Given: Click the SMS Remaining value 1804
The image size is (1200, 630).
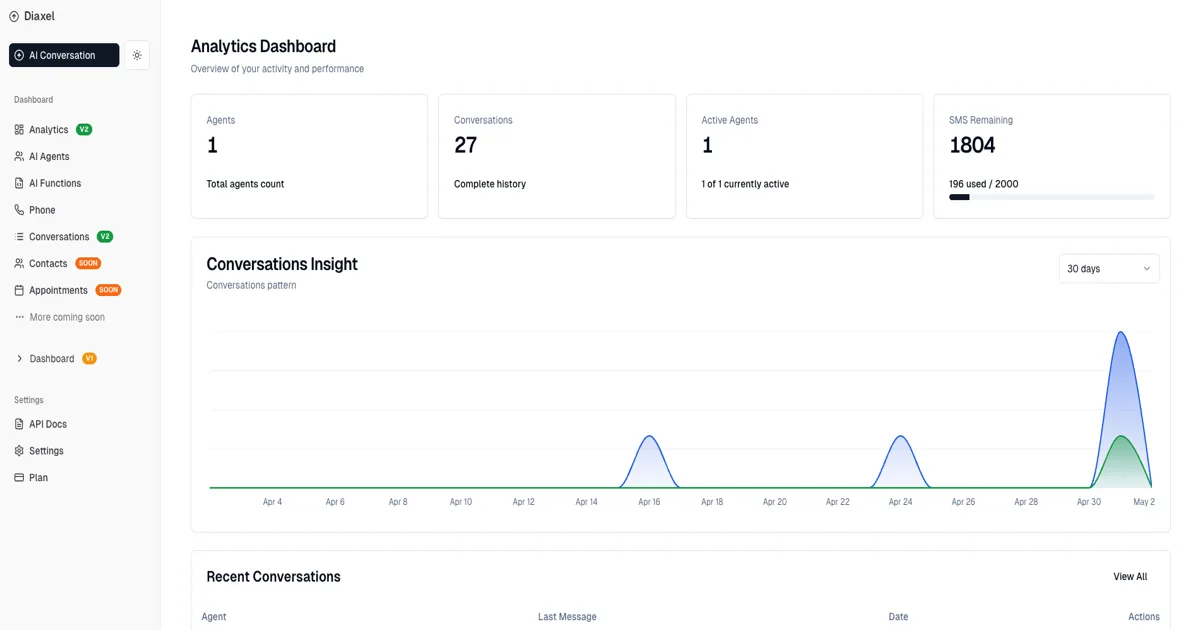Looking at the screenshot, I should tap(972, 146).
